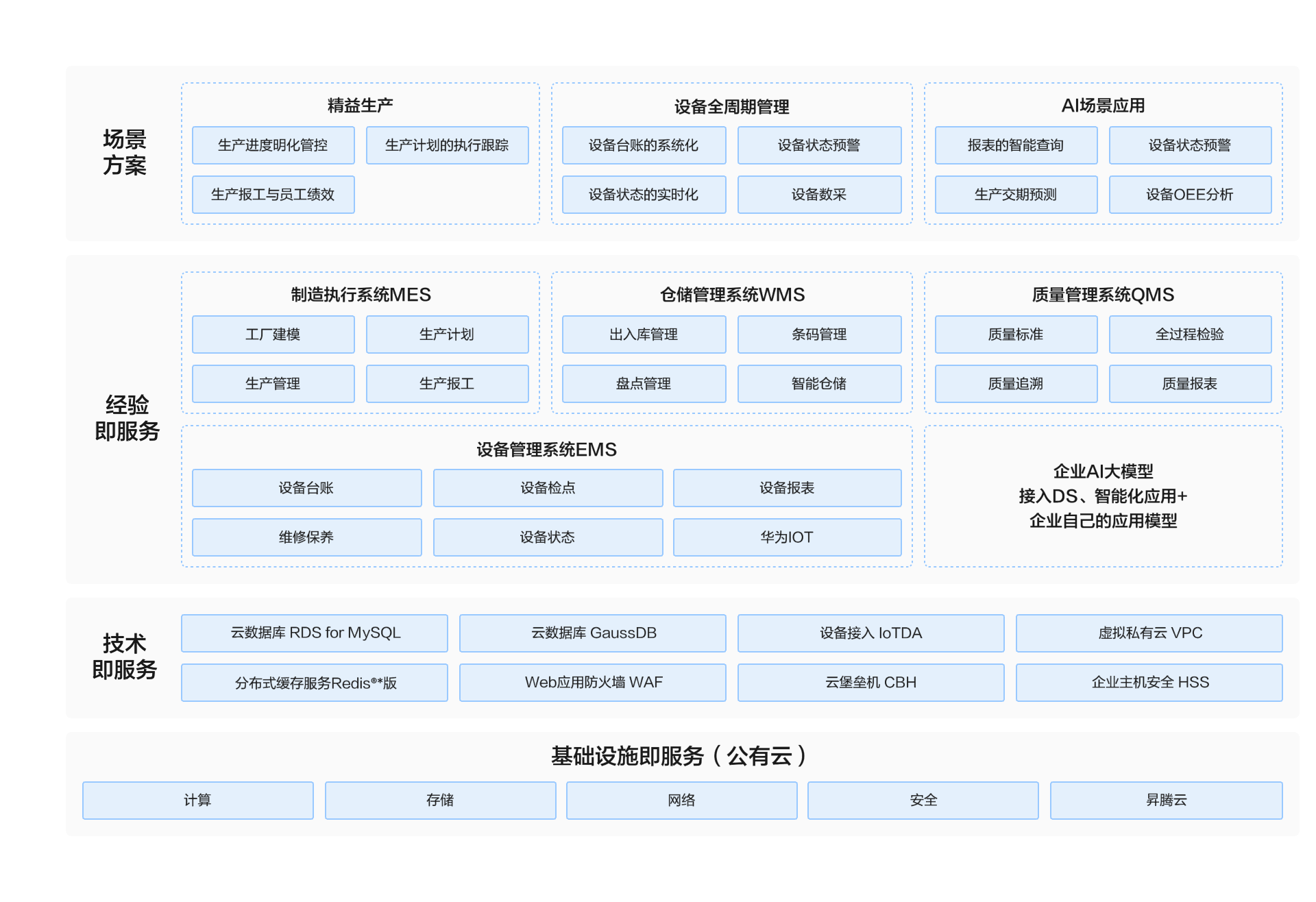The height and width of the screenshot is (902, 1316).
Task: Open the 设备OEE分析 box
Action: (x=1190, y=195)
